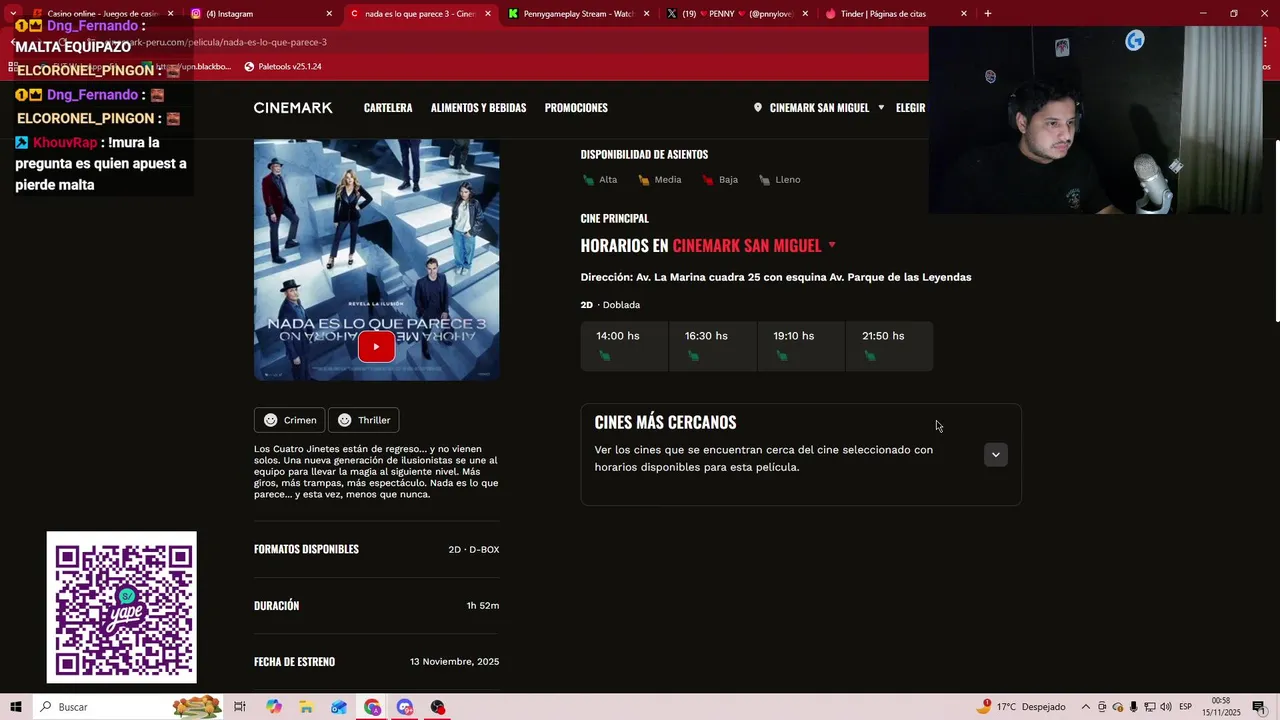Click the green Alta availability legend icon

(x=588, y=180)
